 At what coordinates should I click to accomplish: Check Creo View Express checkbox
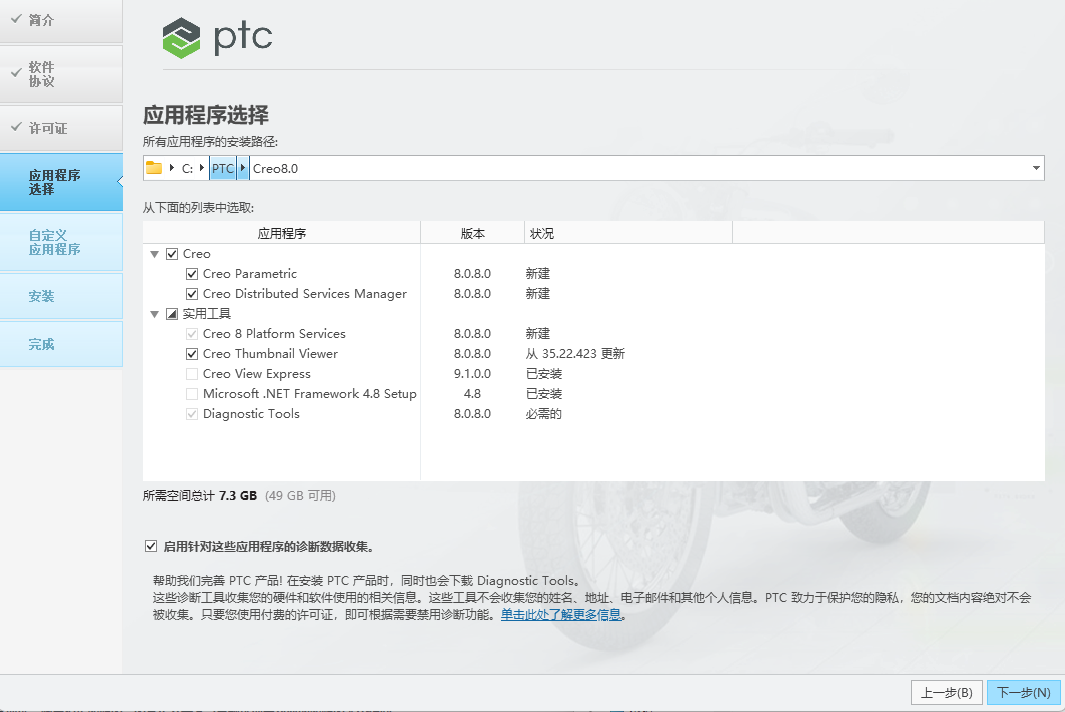(192, 374)
